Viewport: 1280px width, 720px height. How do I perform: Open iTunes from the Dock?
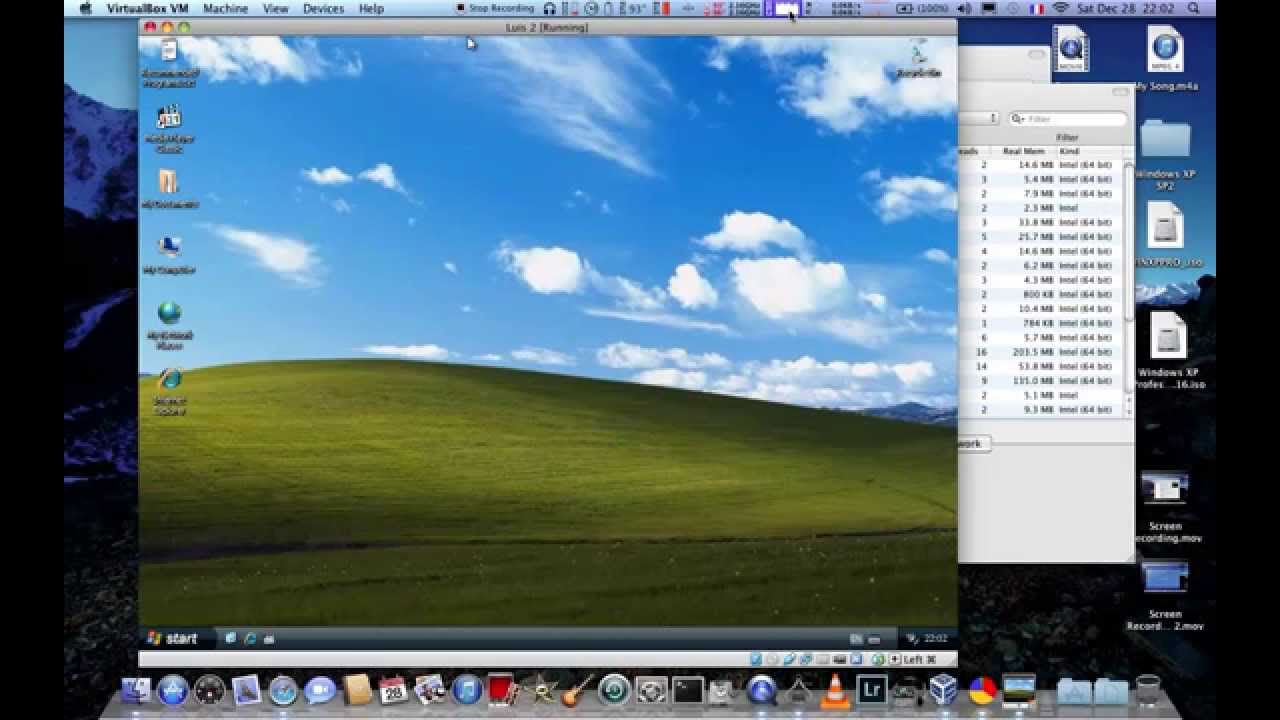tap(467, 690)
